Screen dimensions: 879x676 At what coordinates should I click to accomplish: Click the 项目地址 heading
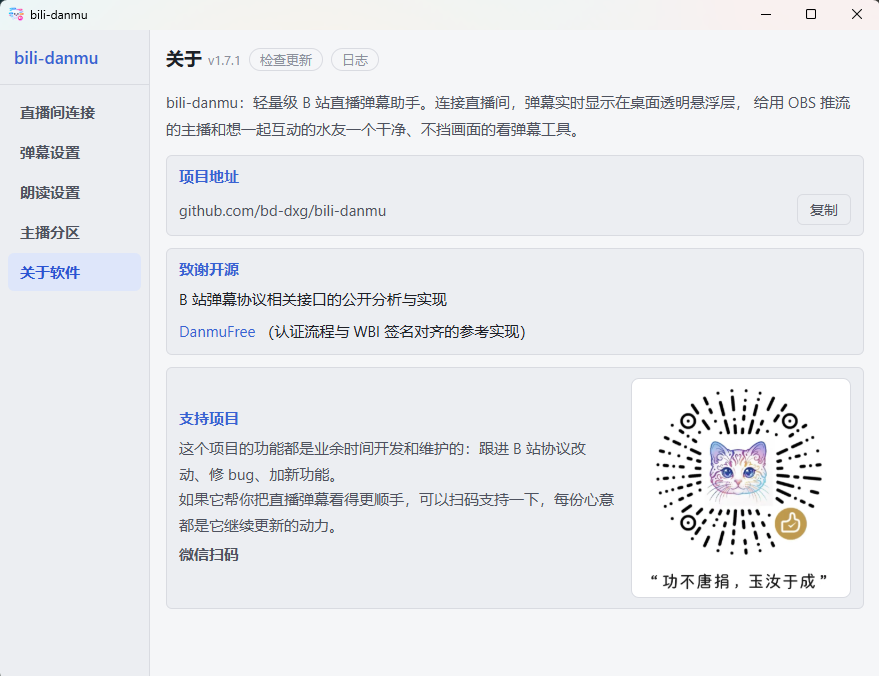(x=209, y=177)
